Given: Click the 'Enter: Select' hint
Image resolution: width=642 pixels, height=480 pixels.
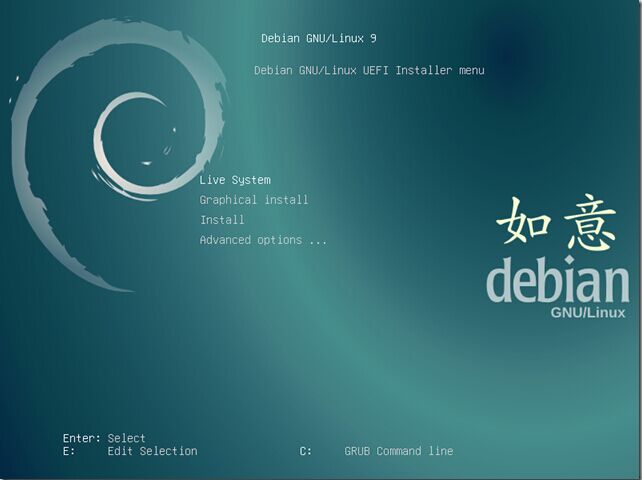Looking at the screenshot, I should 104,438.
